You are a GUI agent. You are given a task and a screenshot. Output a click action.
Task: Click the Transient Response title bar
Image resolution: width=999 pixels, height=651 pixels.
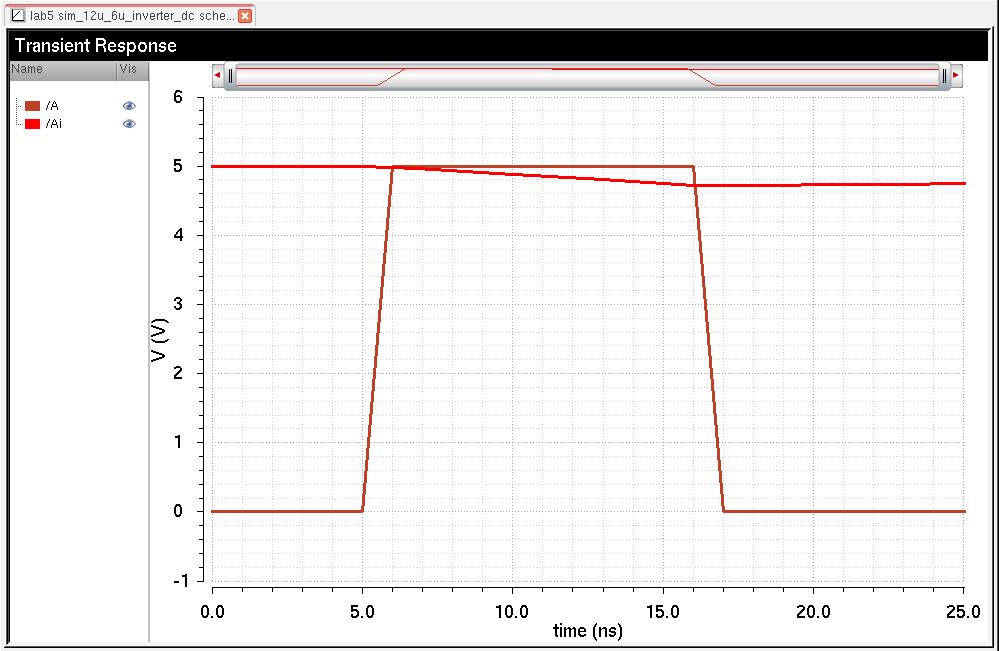click(500, 46)
